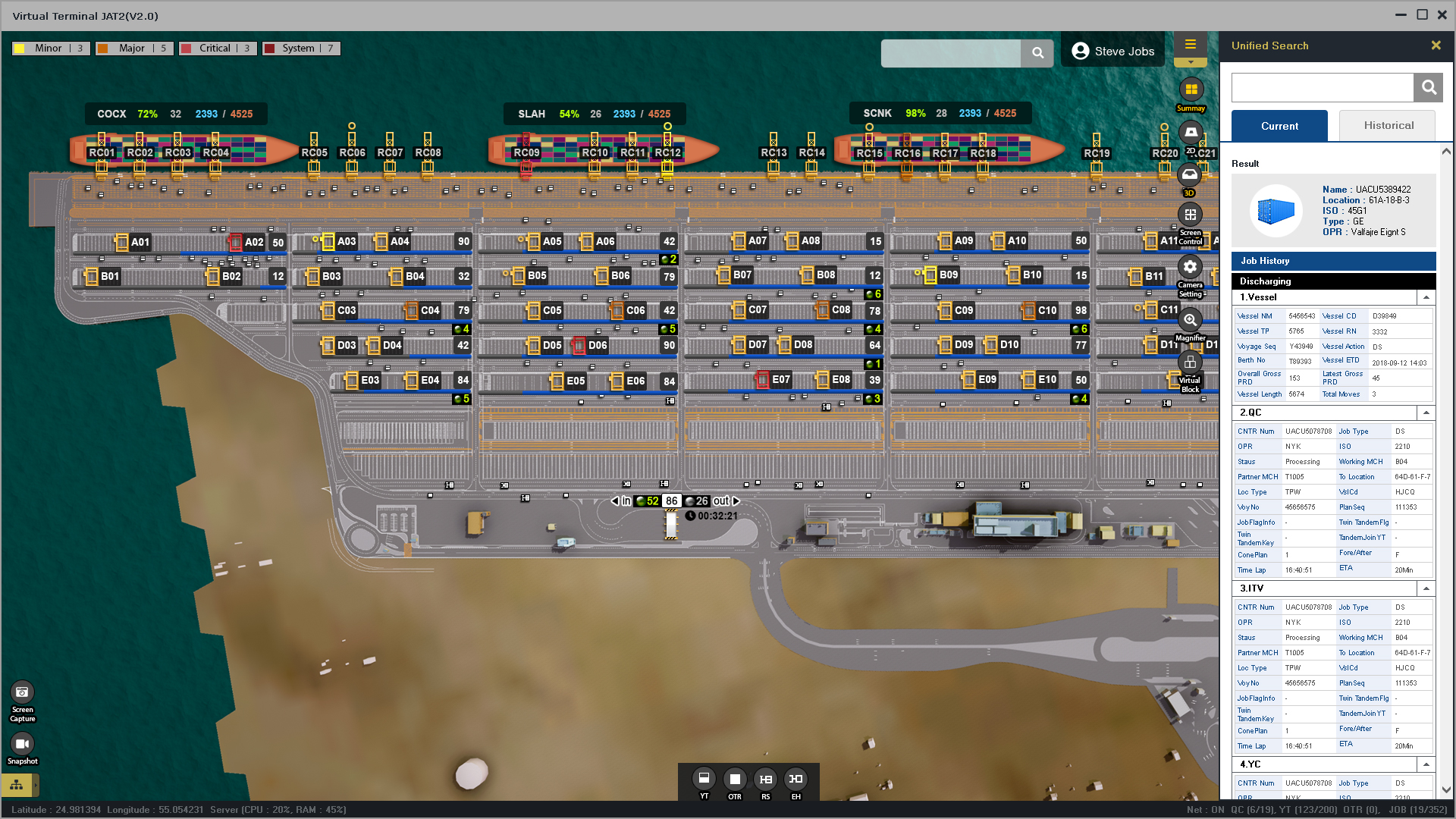
Task: Click the Critical alarm filter button
Action: 218,49
